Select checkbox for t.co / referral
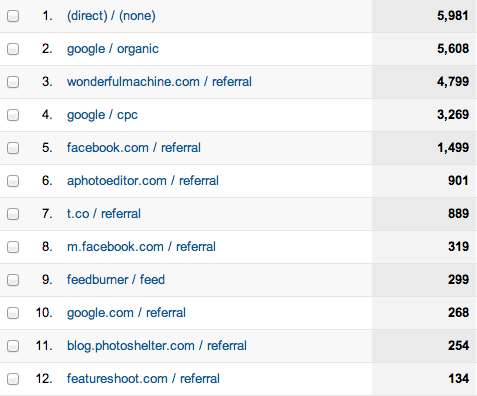The image size is (477, 396). (13, 214)
